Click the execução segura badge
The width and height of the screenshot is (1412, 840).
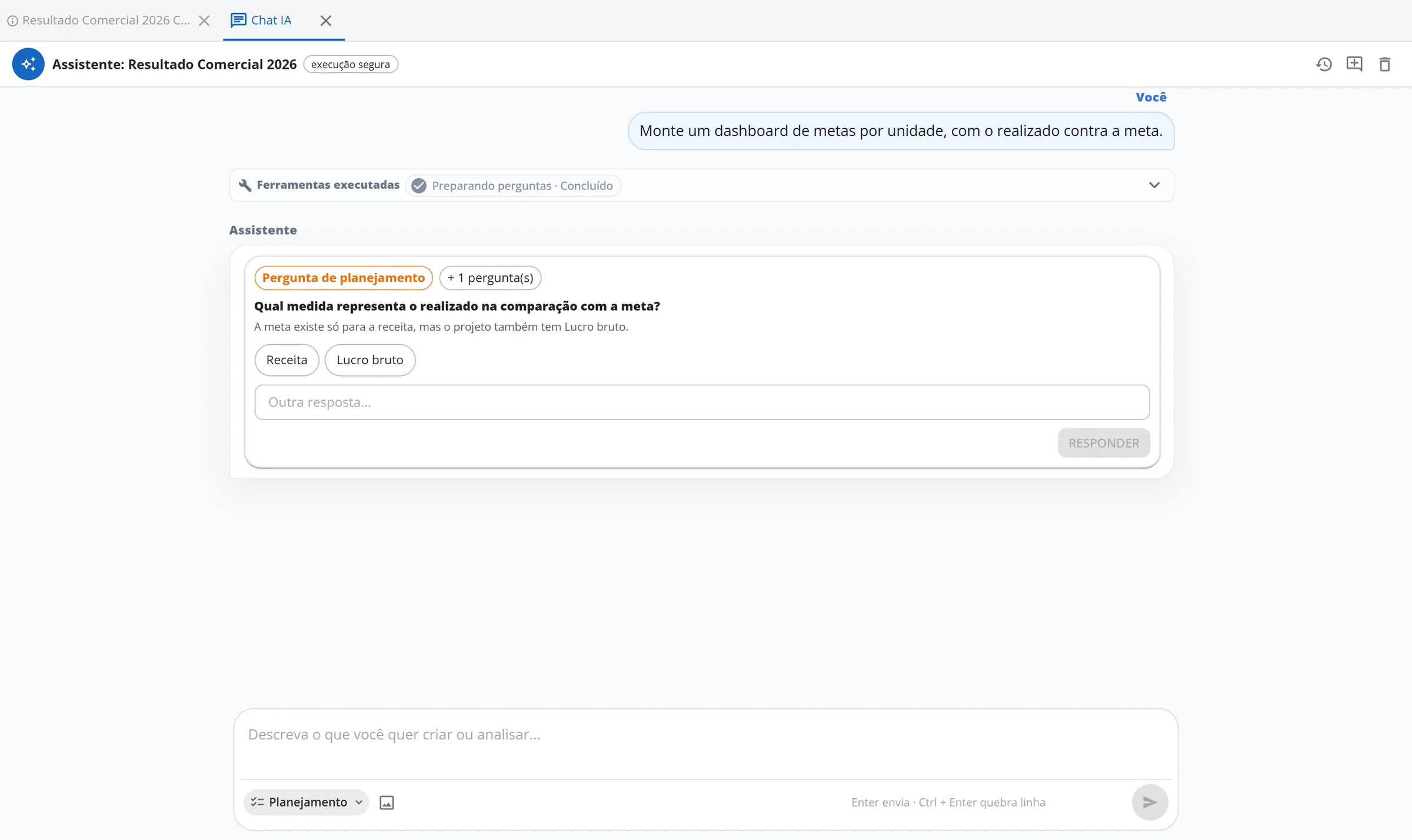(351, 64)
